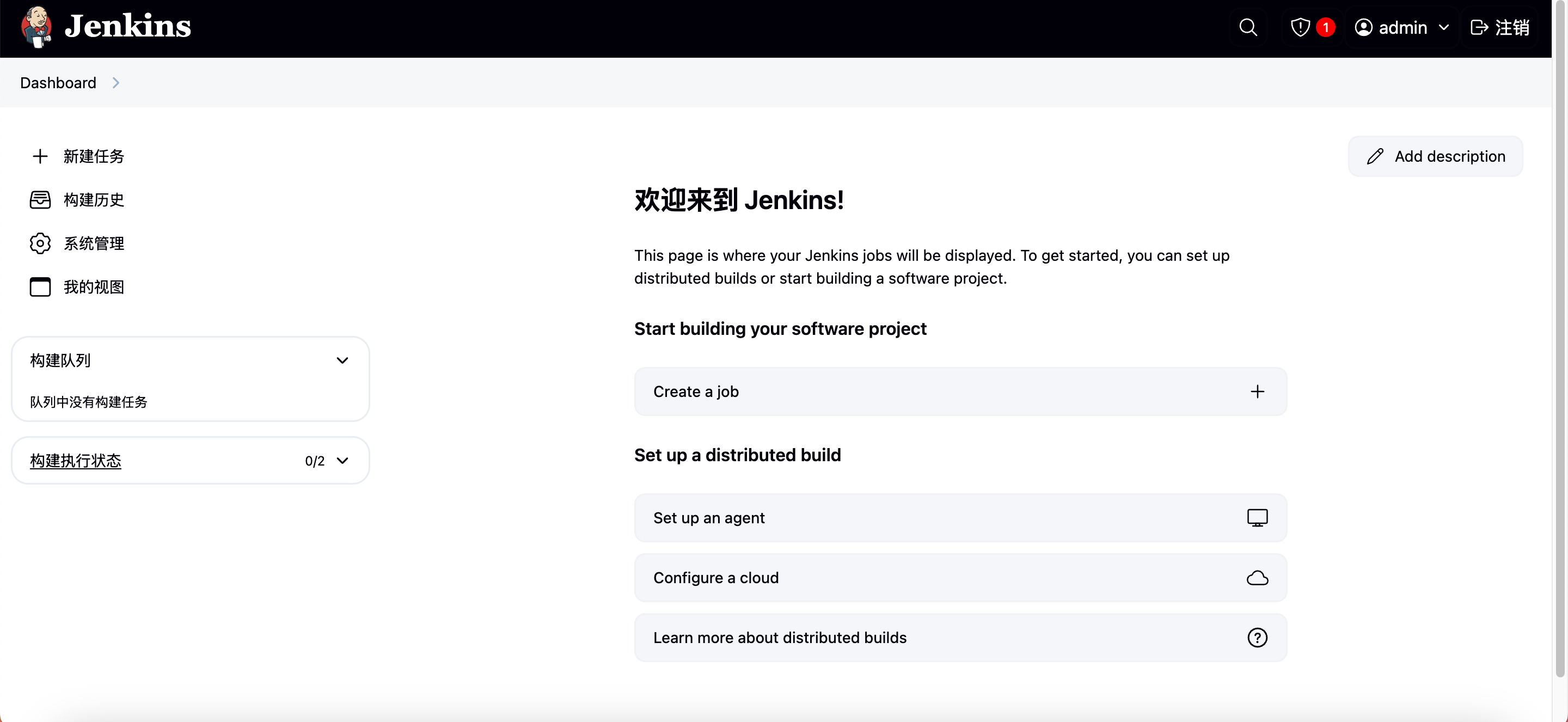Open the 构建执行状态 link

[76, 461]
